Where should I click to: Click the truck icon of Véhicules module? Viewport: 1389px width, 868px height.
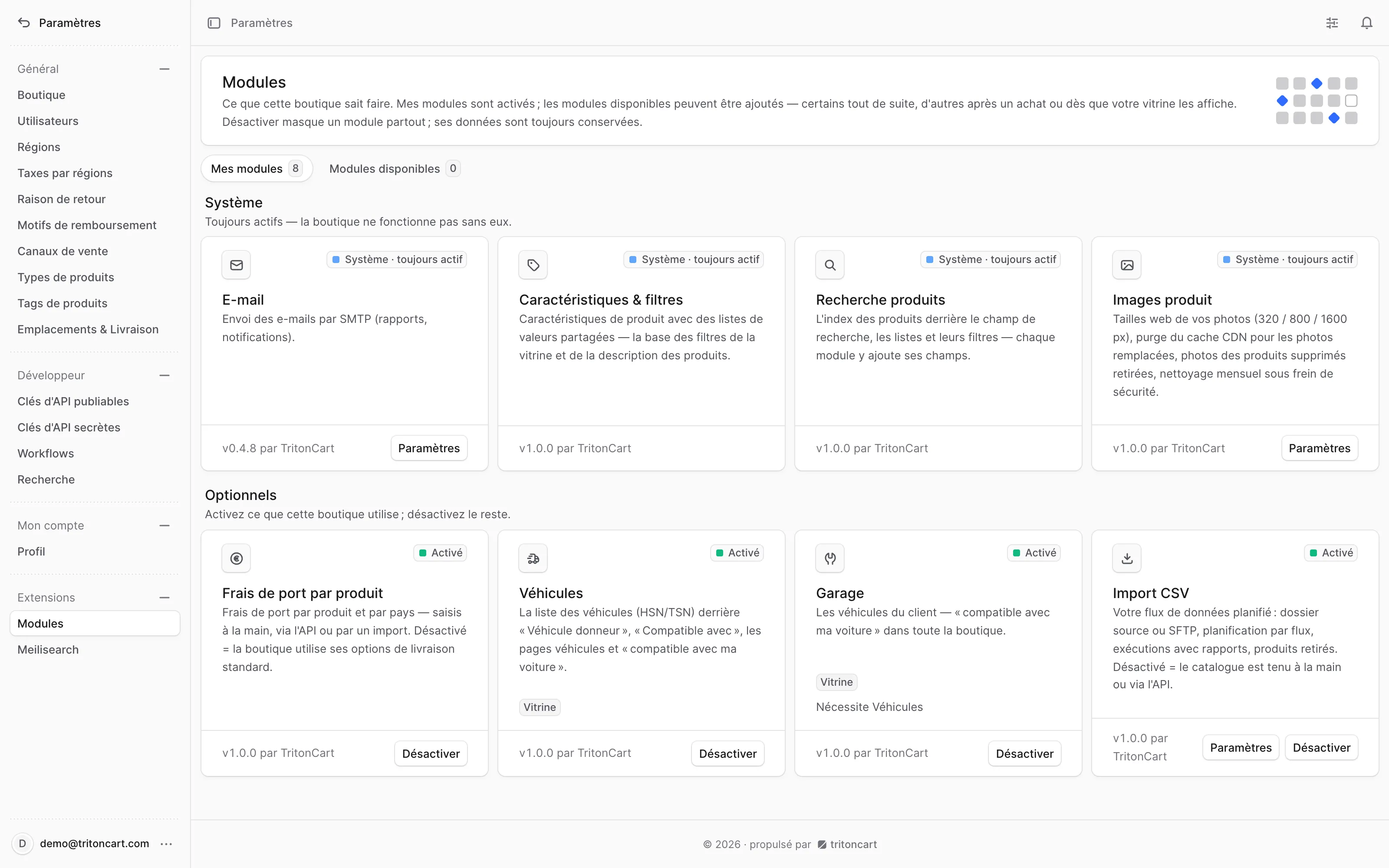533,558
